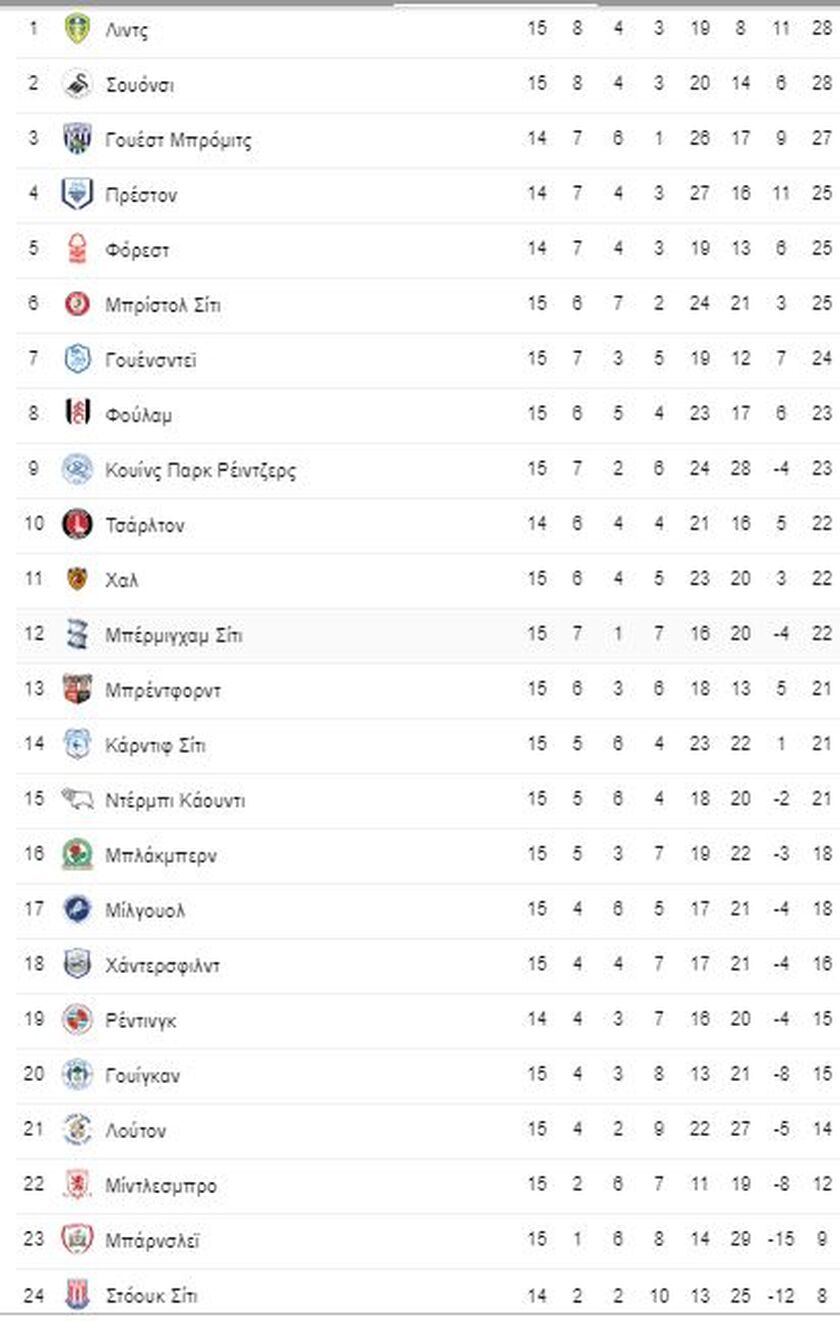
Task: Click the Swansea (Σουόνσι) swan crest
Action: tap(77, 84)
